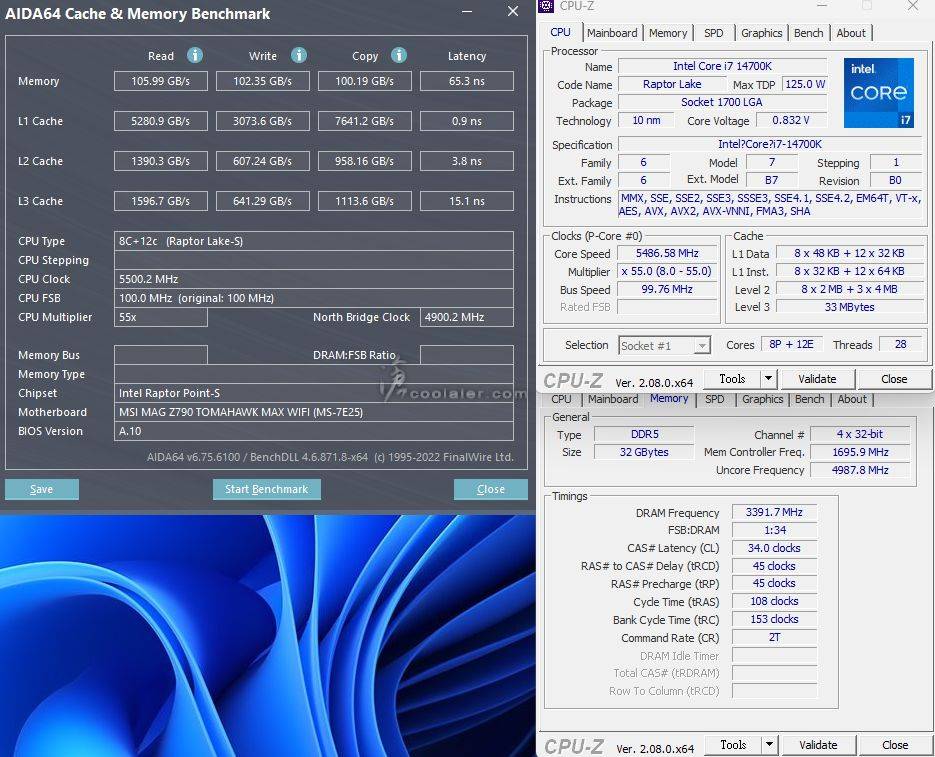Click DRAM Frequency value 3391.7 MHz
Viewport: 935px width, 757px height.
(774, 512)
